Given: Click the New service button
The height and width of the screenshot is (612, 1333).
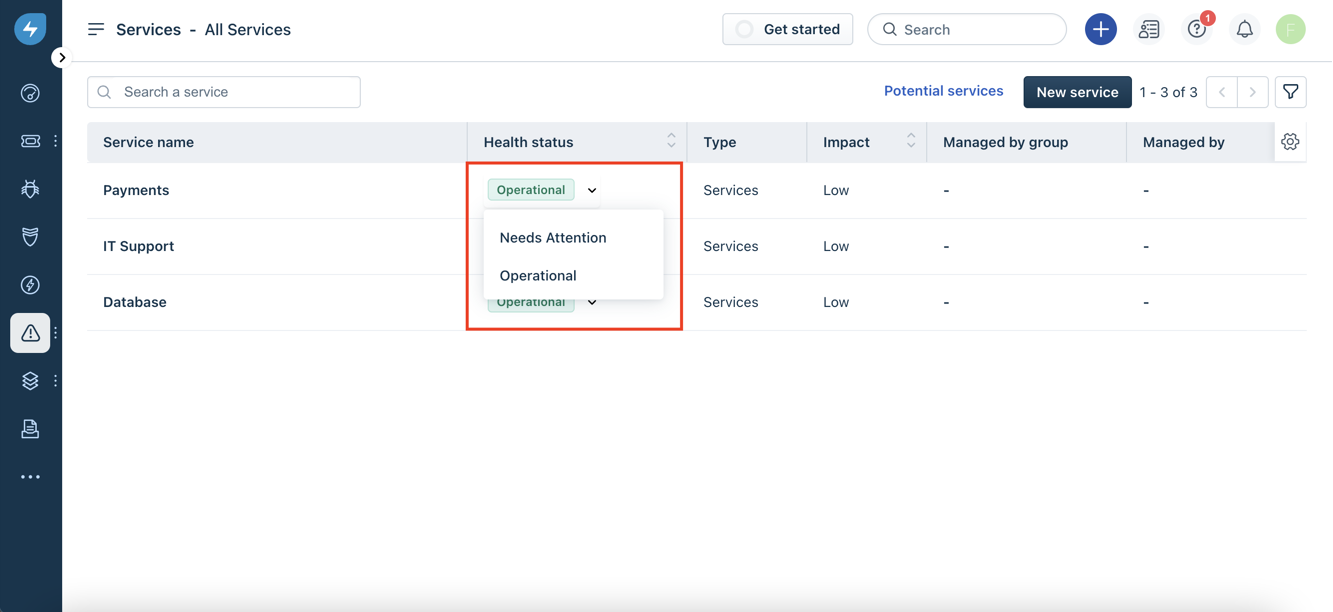Looking at the screenshot, I should 1077,92.
